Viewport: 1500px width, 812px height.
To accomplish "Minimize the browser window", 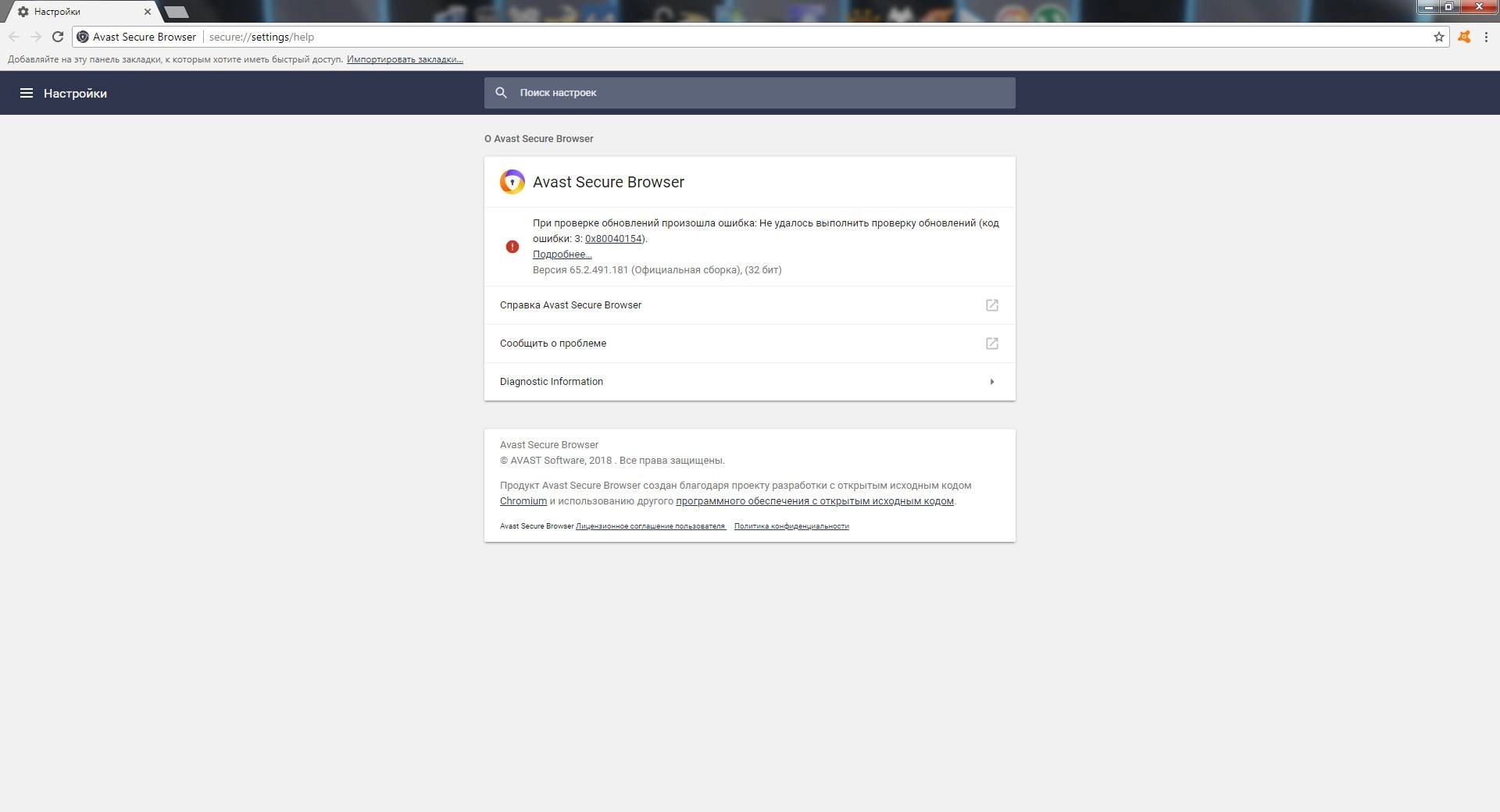I will tap(1428, 7).
